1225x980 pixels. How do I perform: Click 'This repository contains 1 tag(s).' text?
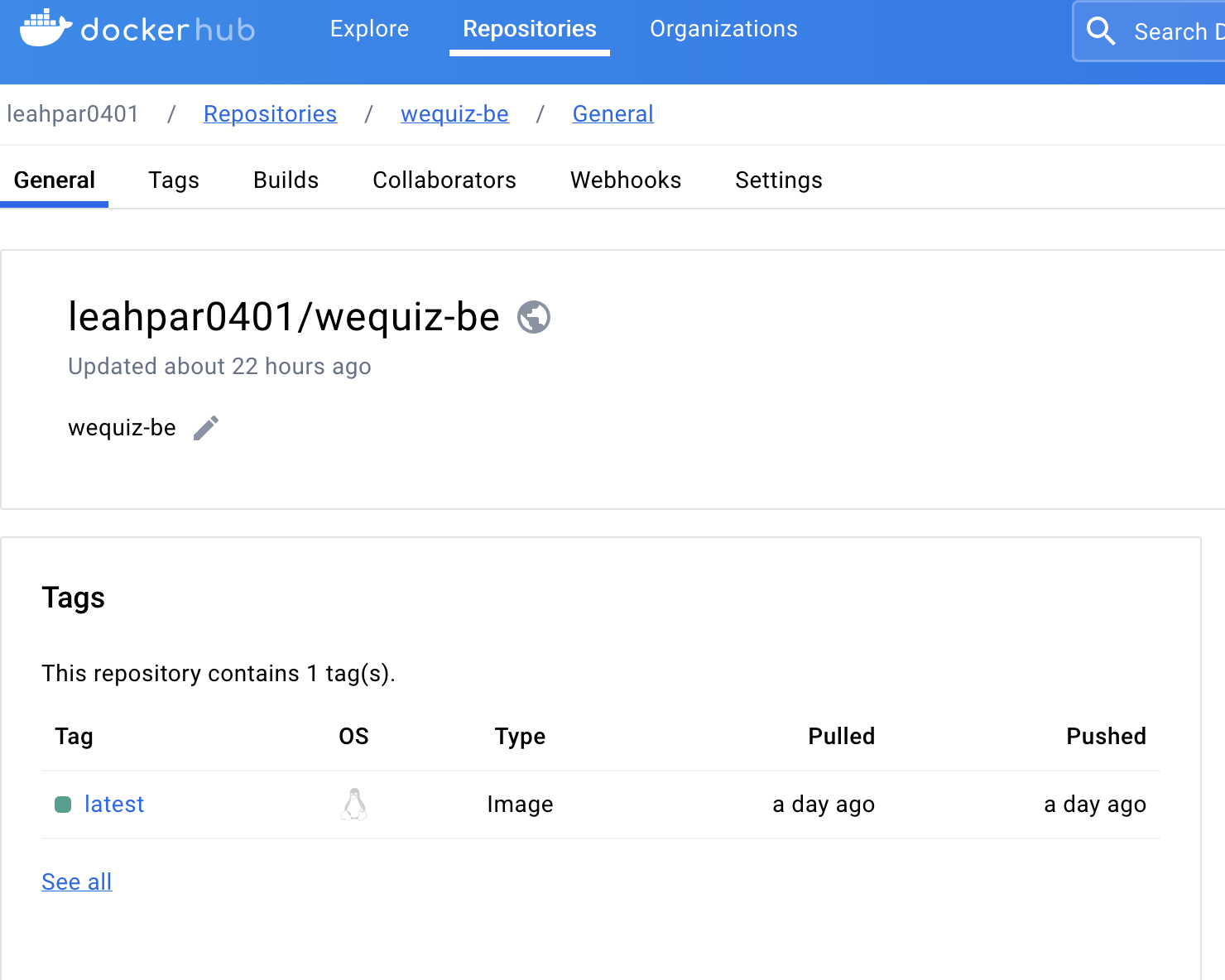219,674
